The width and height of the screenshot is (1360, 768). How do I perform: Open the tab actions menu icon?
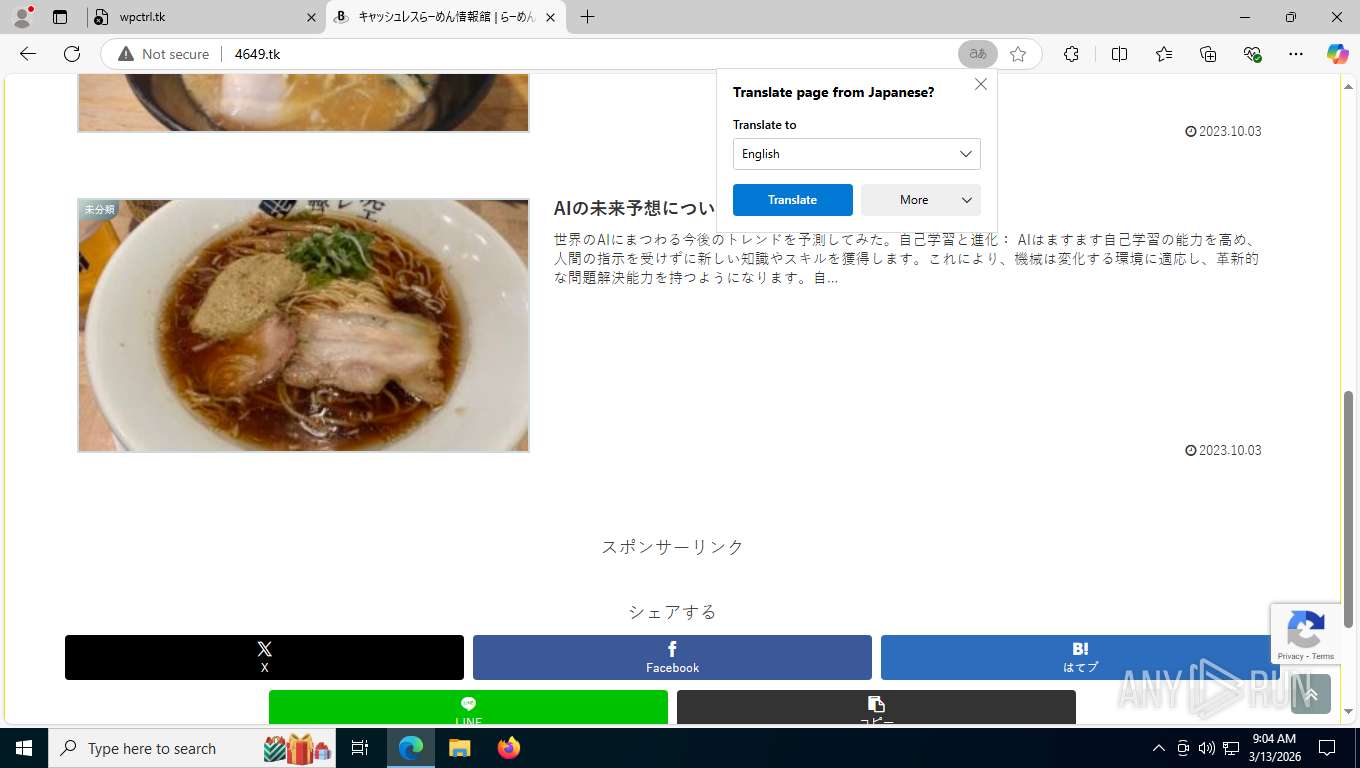click(60, 17)
